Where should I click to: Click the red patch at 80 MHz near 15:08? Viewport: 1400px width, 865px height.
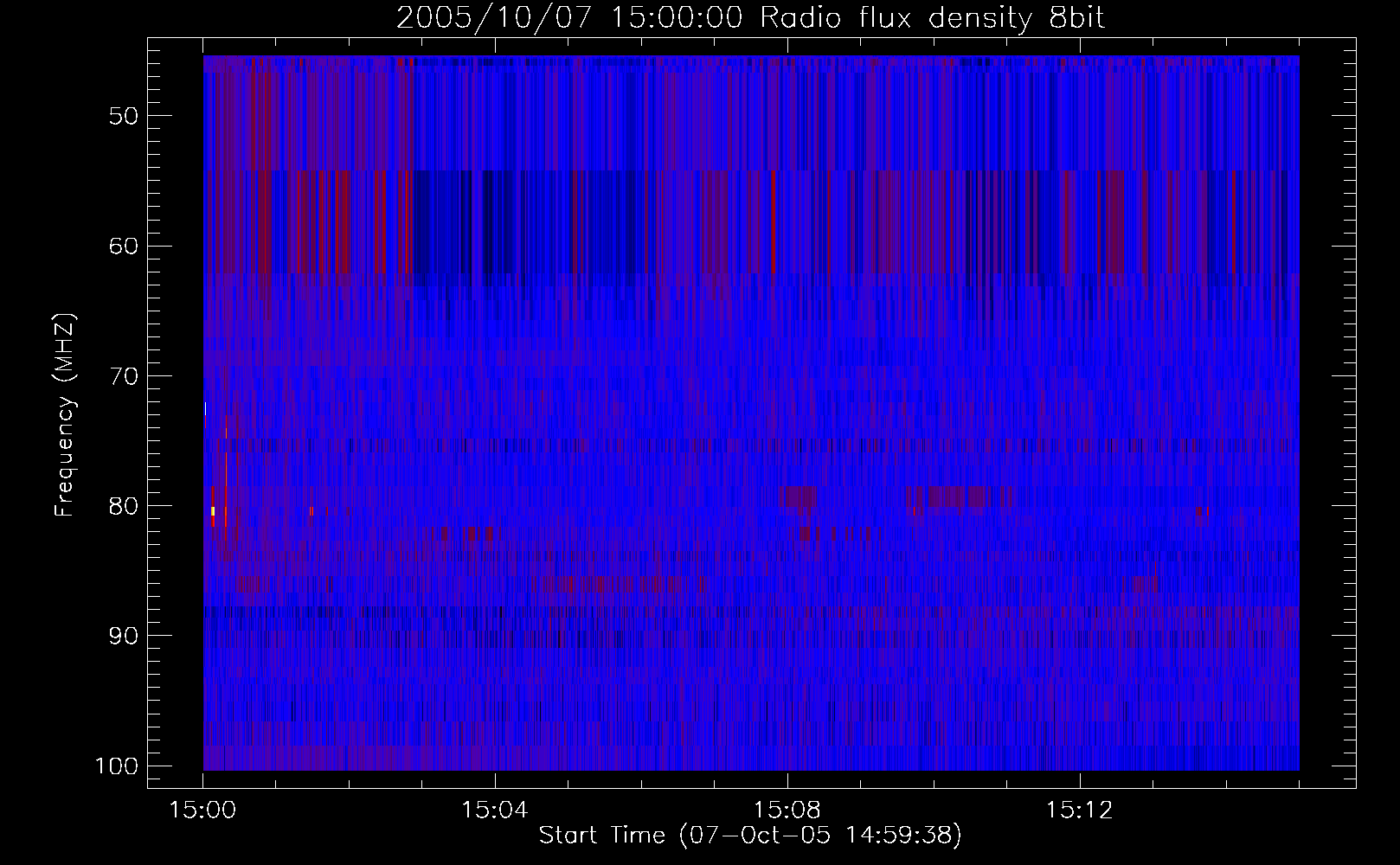pyautogui.click(x=797, y=497)
